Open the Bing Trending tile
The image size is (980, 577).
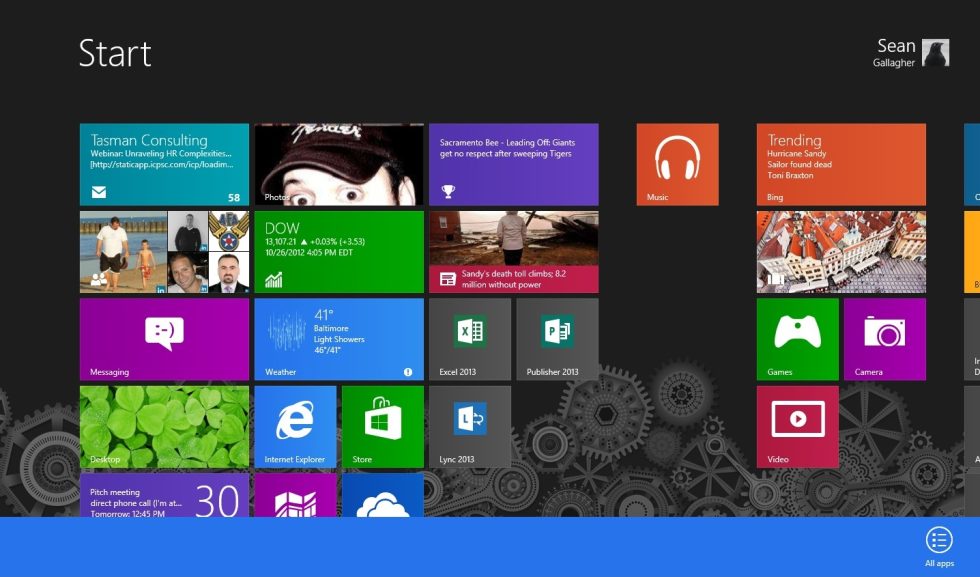click(x=841, y=163)
